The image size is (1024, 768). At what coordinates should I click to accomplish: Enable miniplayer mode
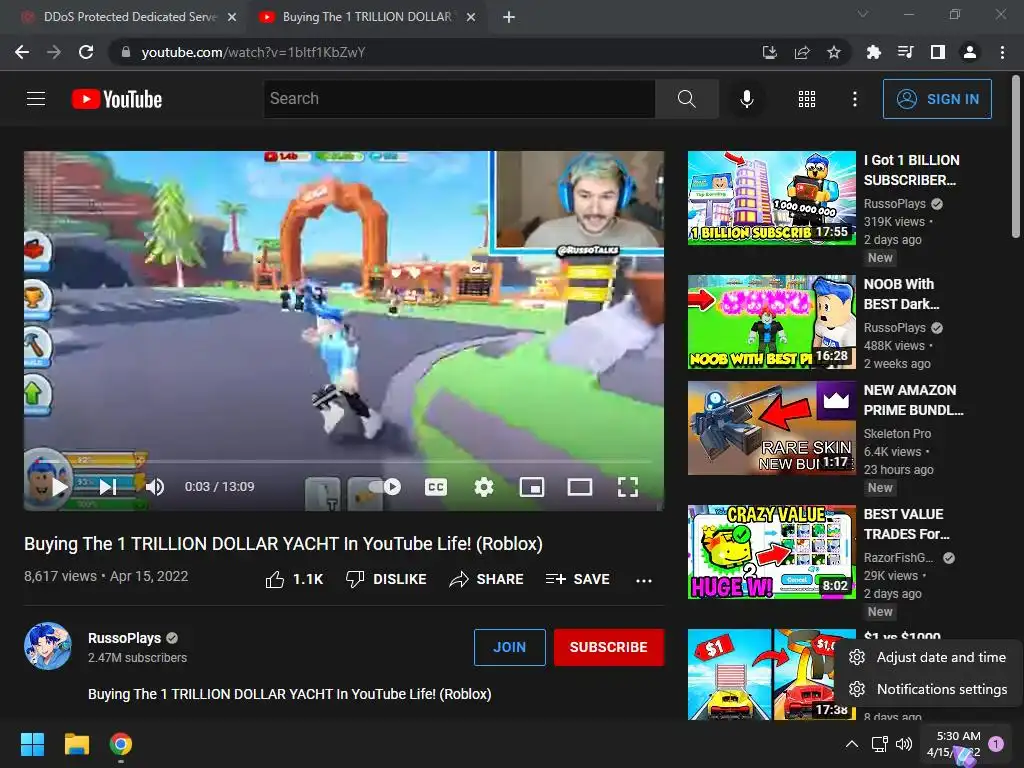click(532, 487)
